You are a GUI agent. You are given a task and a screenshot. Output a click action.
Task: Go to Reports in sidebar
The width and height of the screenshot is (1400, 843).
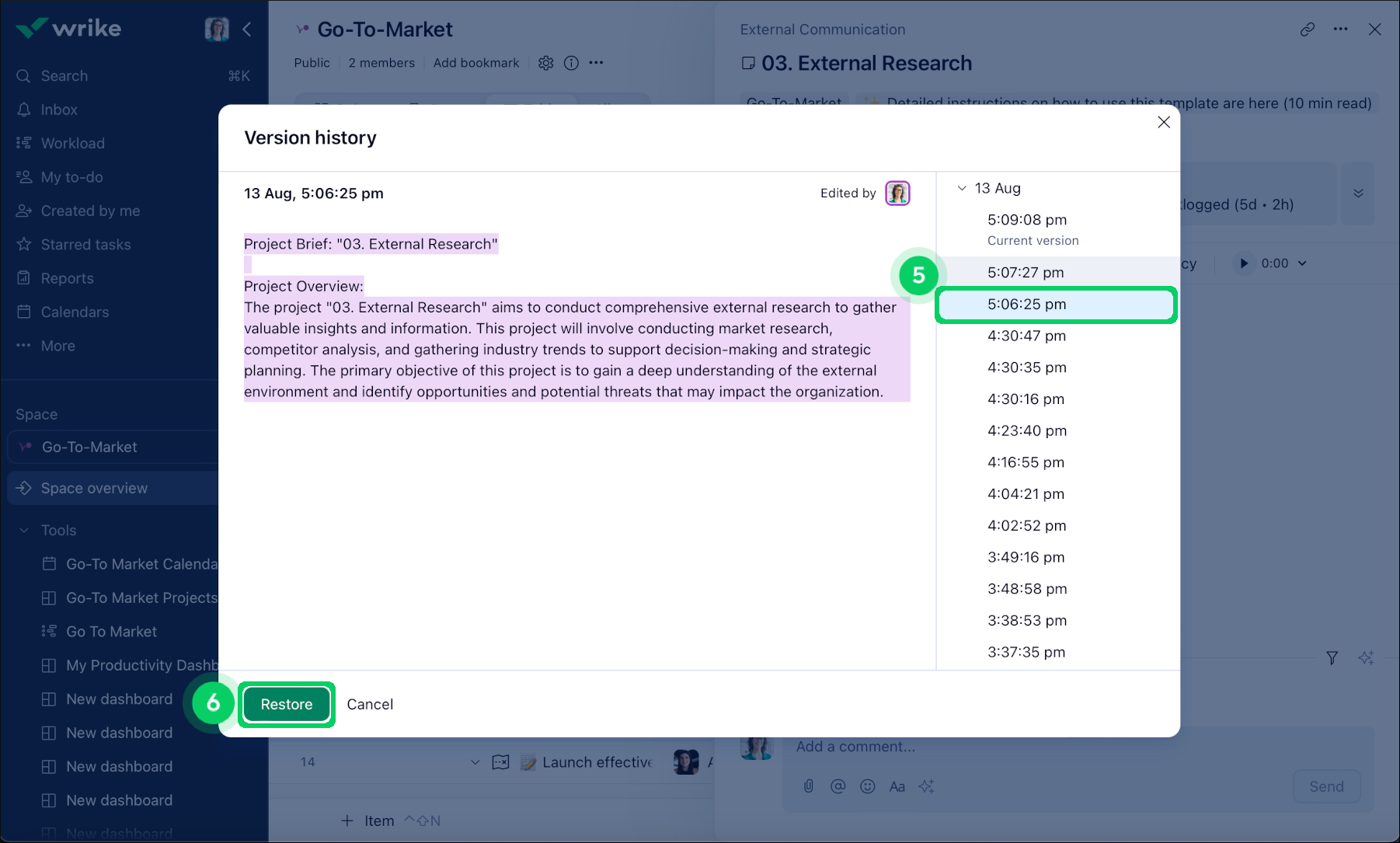67,278
